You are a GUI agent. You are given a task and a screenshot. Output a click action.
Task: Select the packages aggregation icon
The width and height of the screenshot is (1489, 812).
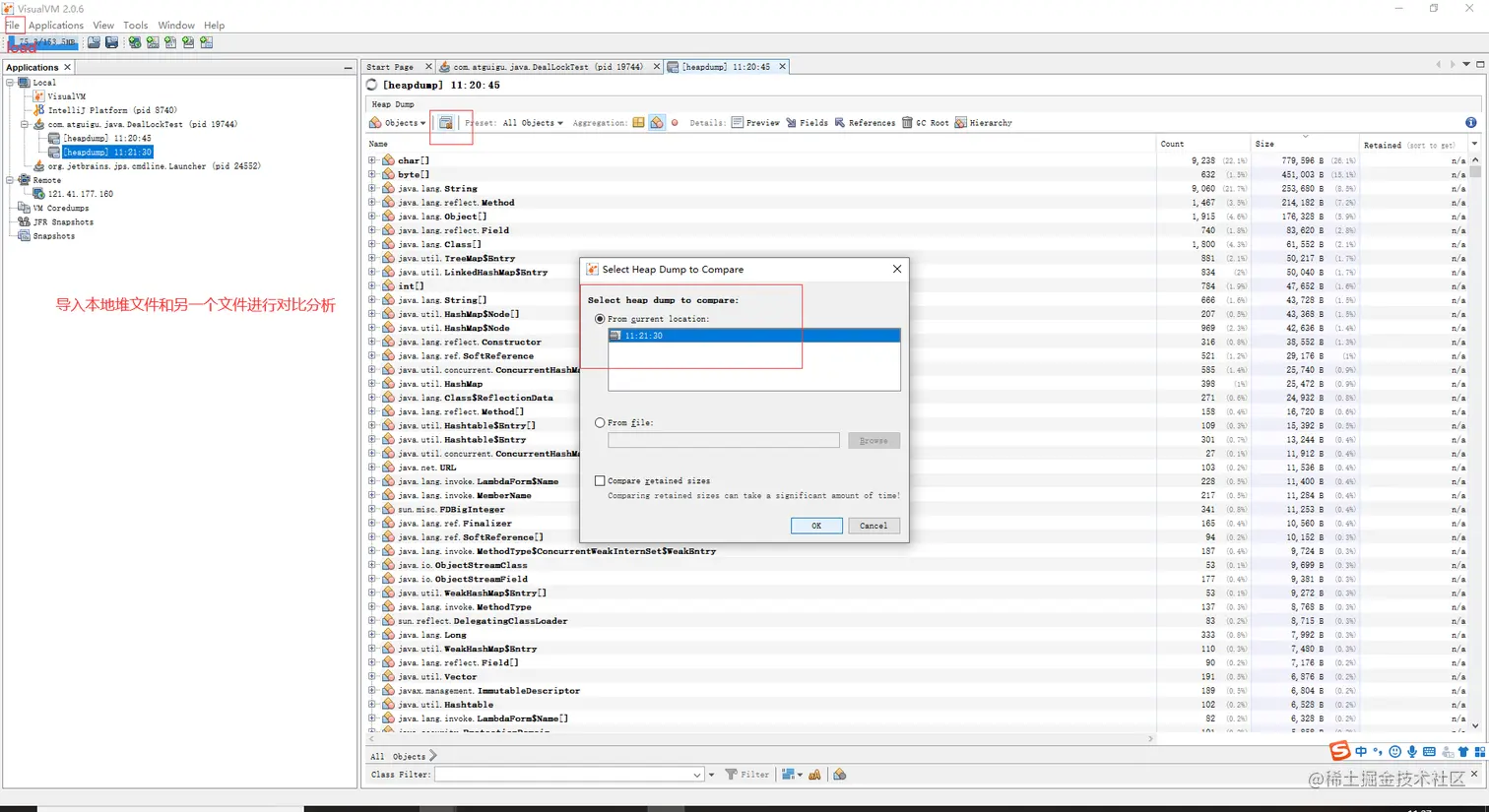coord(638,123)
